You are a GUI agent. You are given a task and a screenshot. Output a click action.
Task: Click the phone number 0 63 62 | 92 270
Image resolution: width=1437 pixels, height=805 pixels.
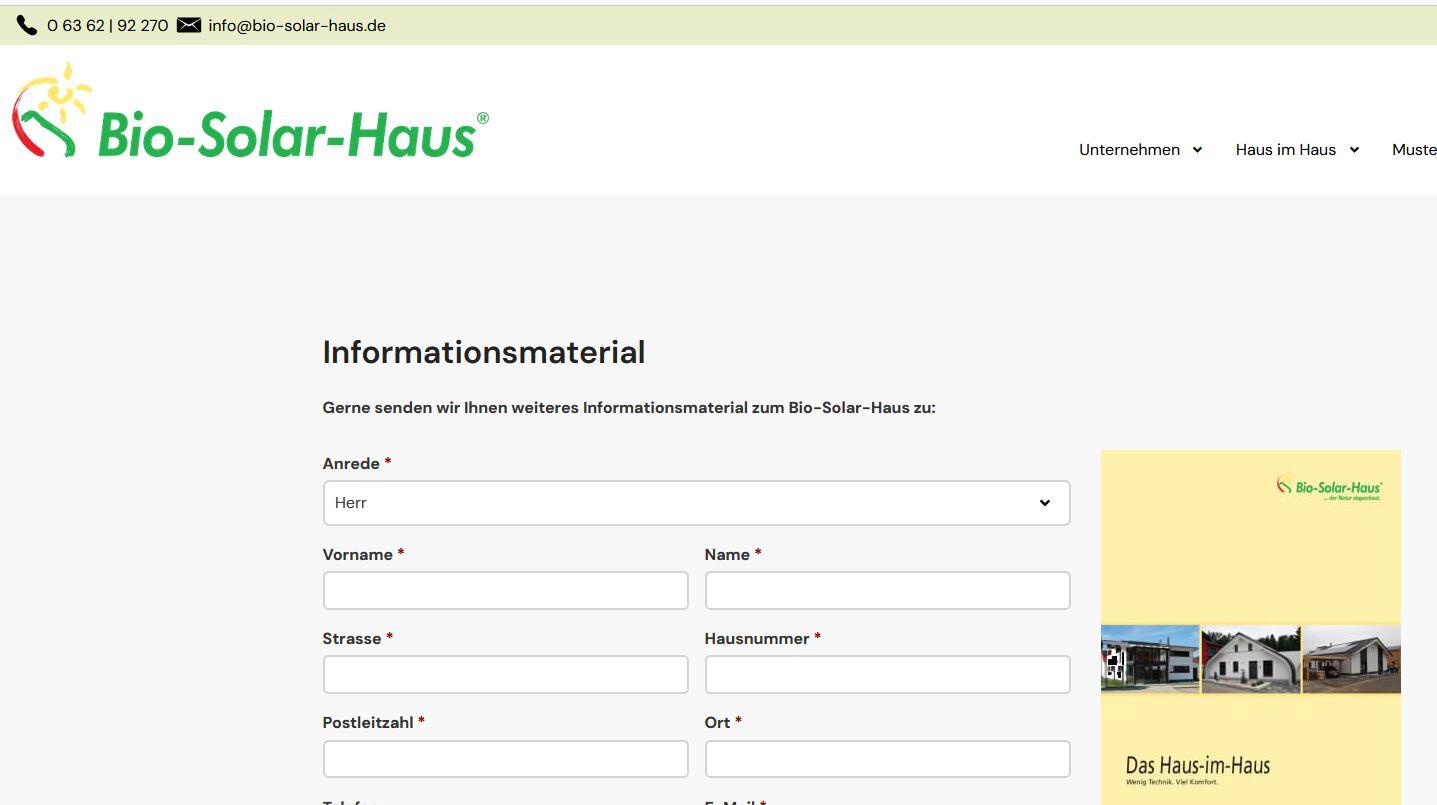click(x=107, y=26)
